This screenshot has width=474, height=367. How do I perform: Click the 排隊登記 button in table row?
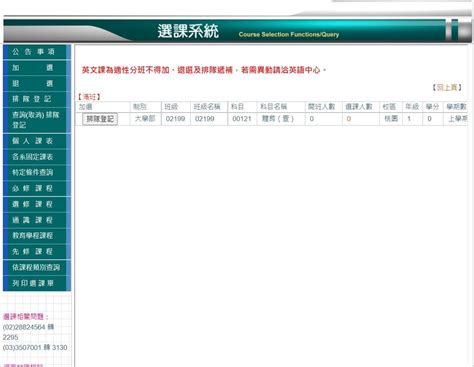pos(100,119)
